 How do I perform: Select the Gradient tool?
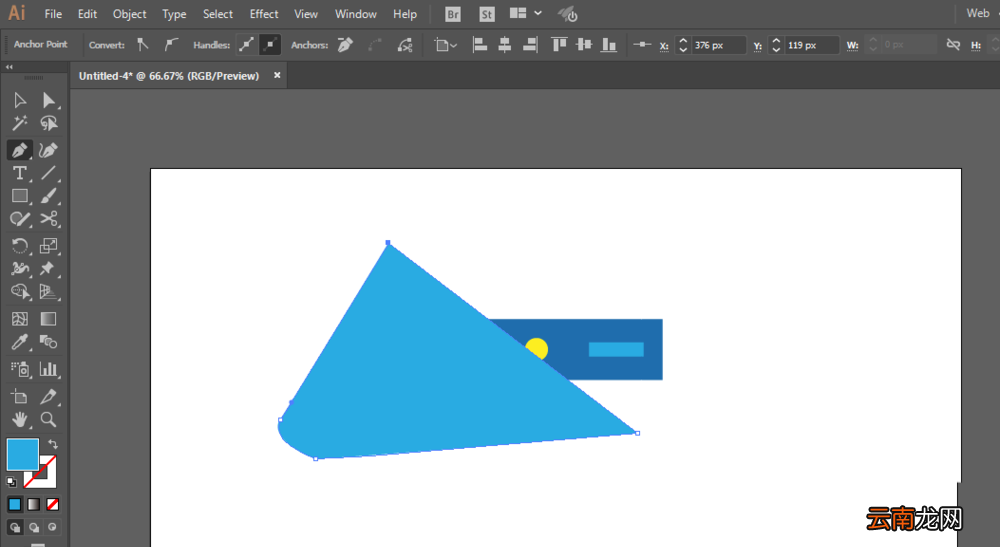(x=48, y=319)
